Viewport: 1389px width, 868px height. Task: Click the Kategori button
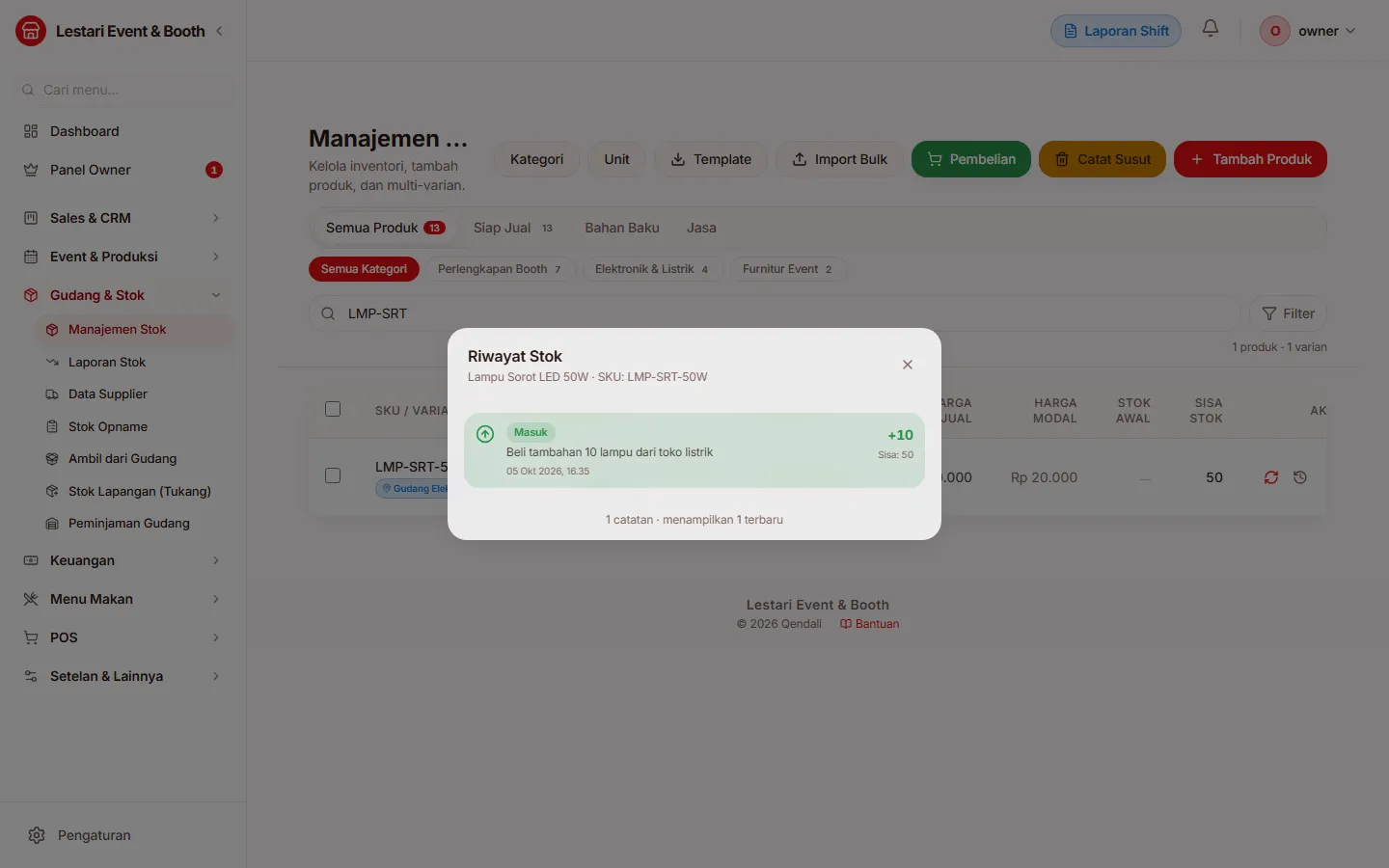pyautogui.click(x=536, y=159)
